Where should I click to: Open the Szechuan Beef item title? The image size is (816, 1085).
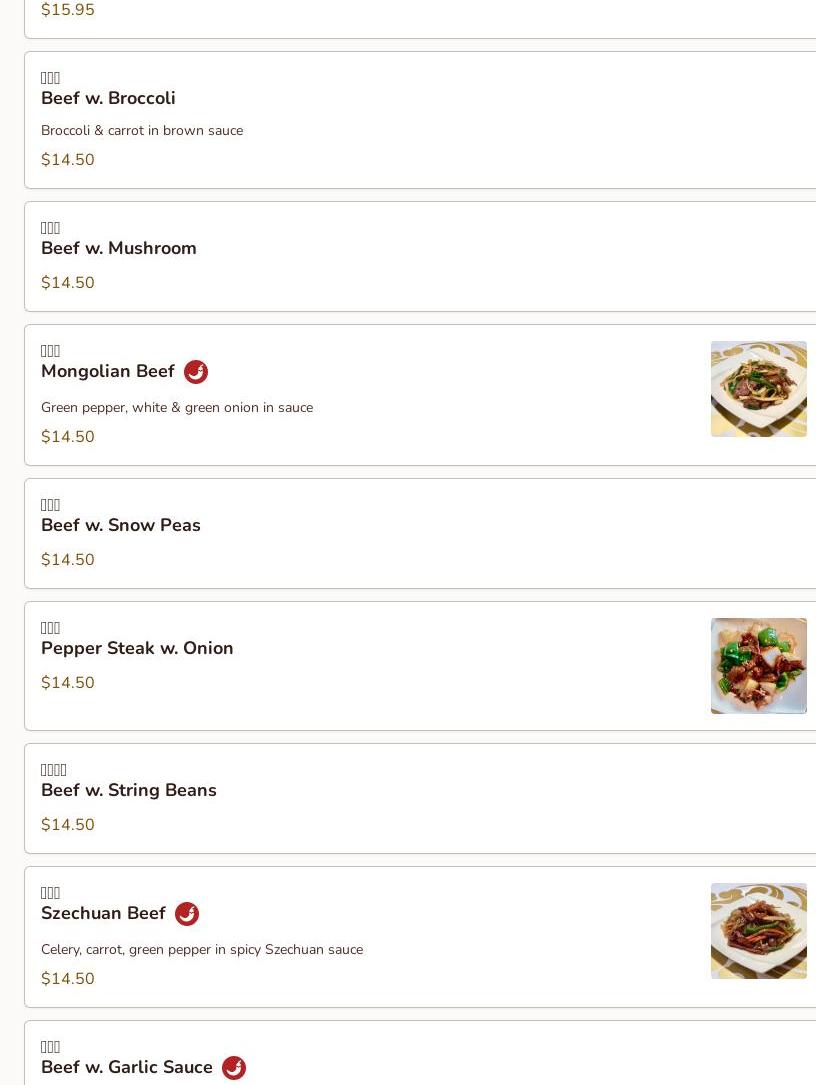tap(103, 913)
